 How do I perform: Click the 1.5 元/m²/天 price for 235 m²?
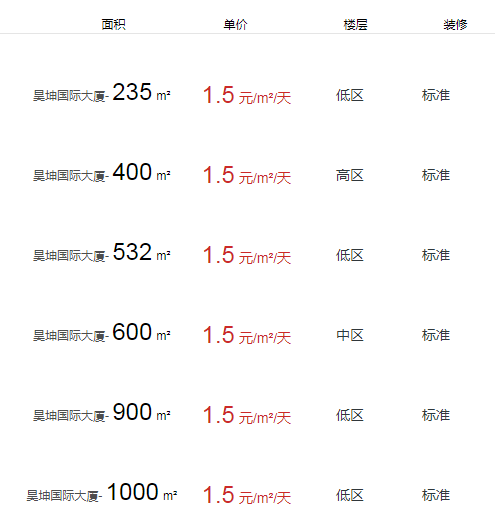(x=247, y=95)
